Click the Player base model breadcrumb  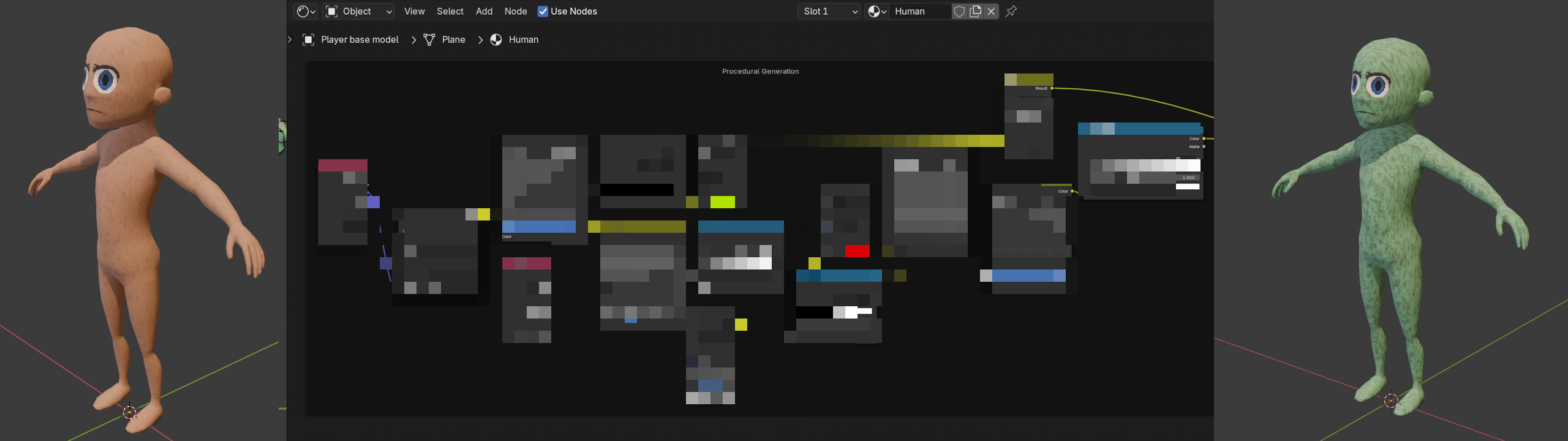(360, 40)
